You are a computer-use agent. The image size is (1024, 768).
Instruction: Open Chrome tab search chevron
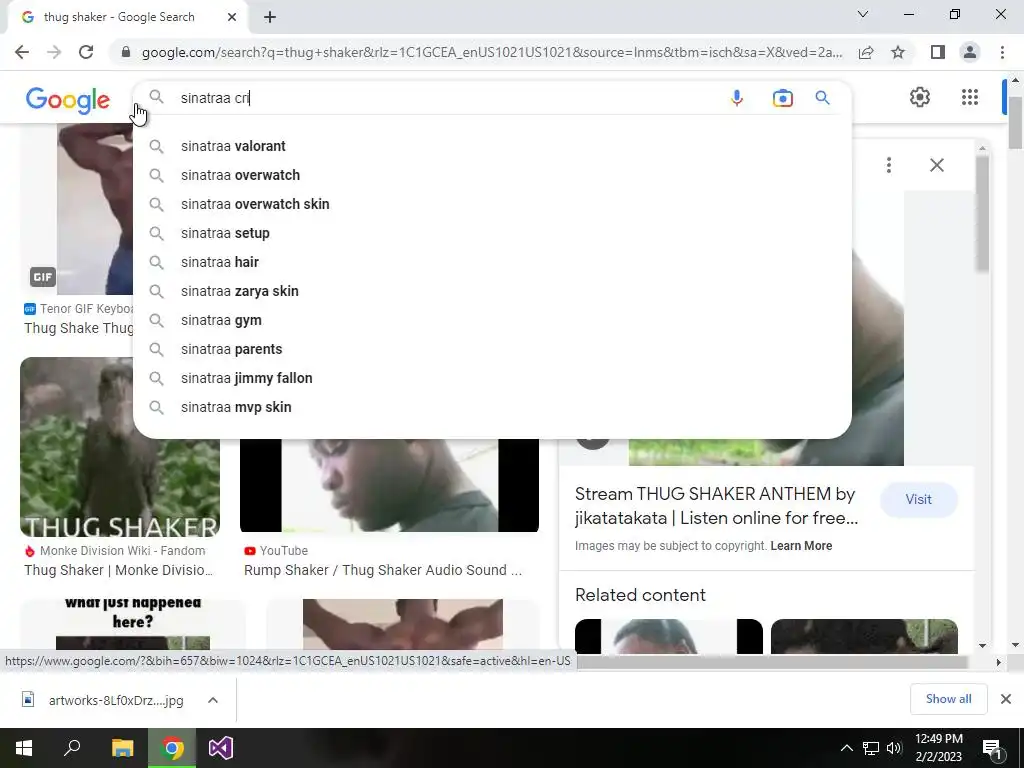click(863, 14)
